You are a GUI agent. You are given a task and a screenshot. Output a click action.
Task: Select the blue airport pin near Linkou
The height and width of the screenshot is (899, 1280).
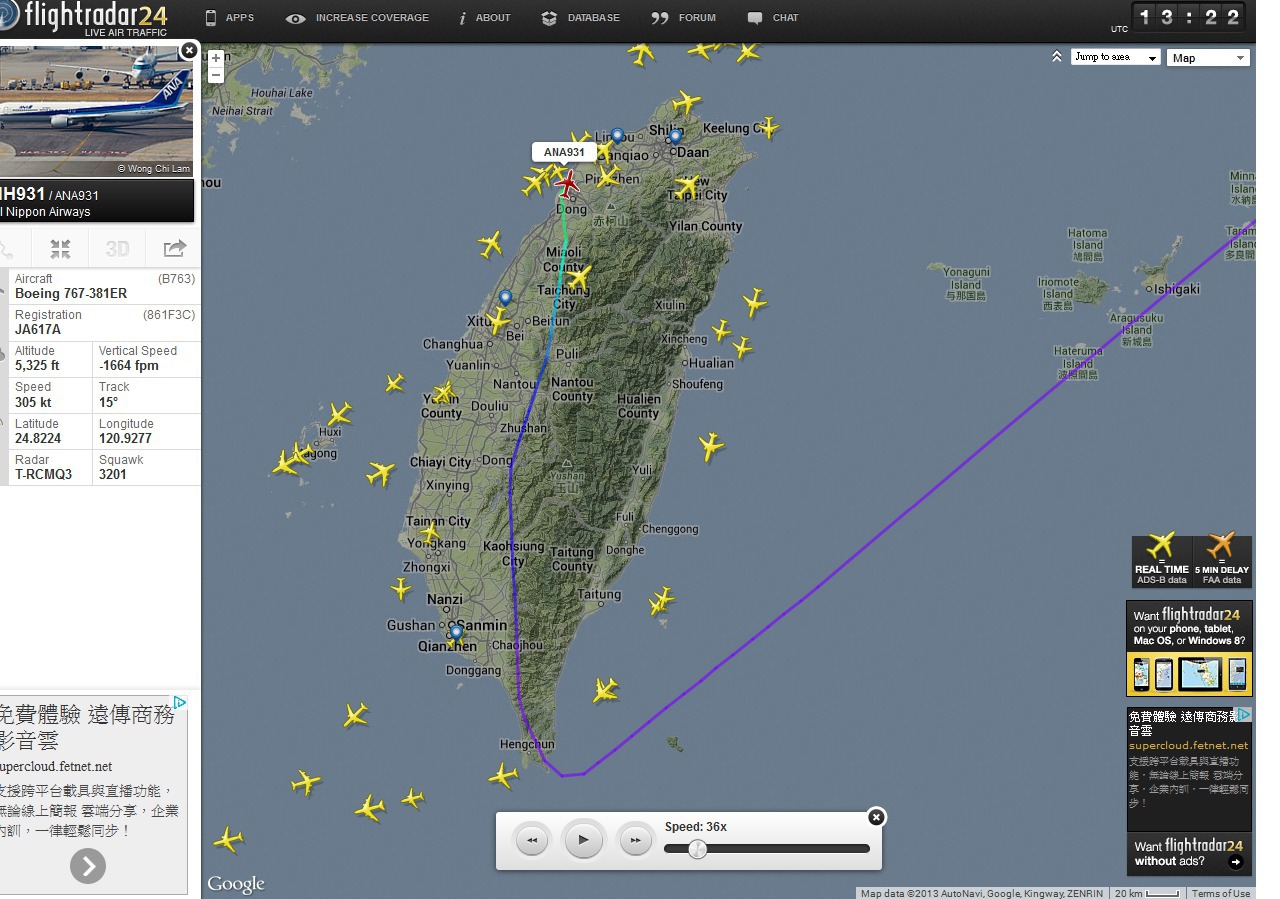point(617,137)
